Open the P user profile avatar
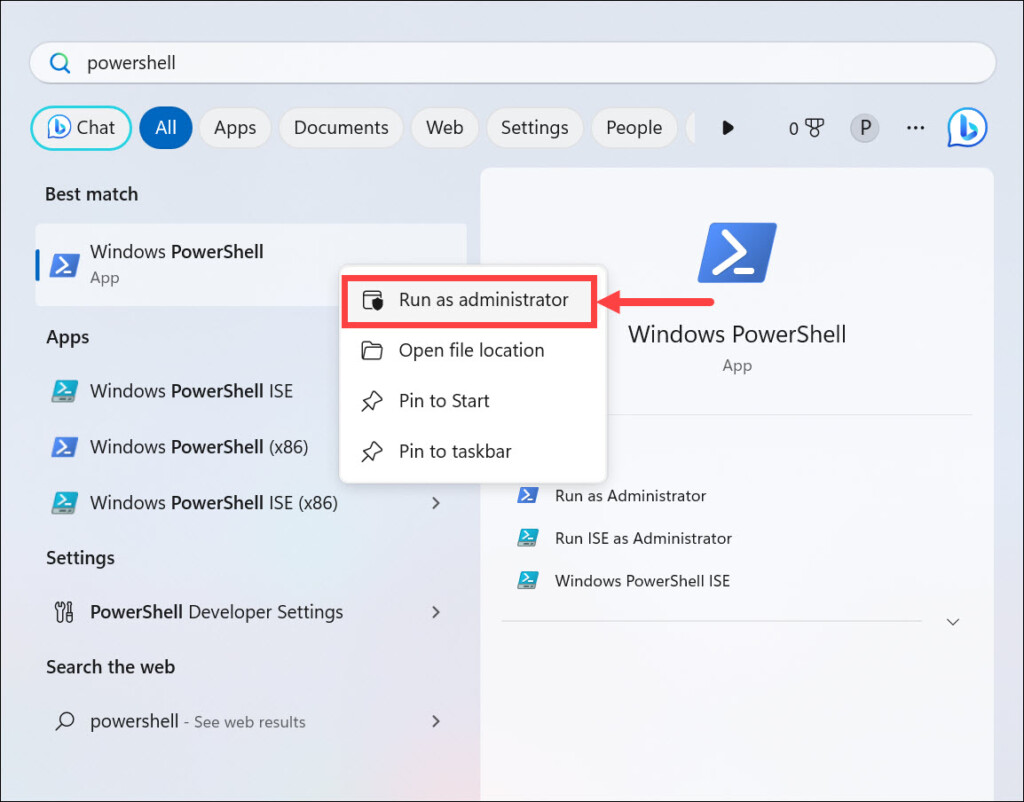This screenshot has width=1024, height=802. pos(864,128)
